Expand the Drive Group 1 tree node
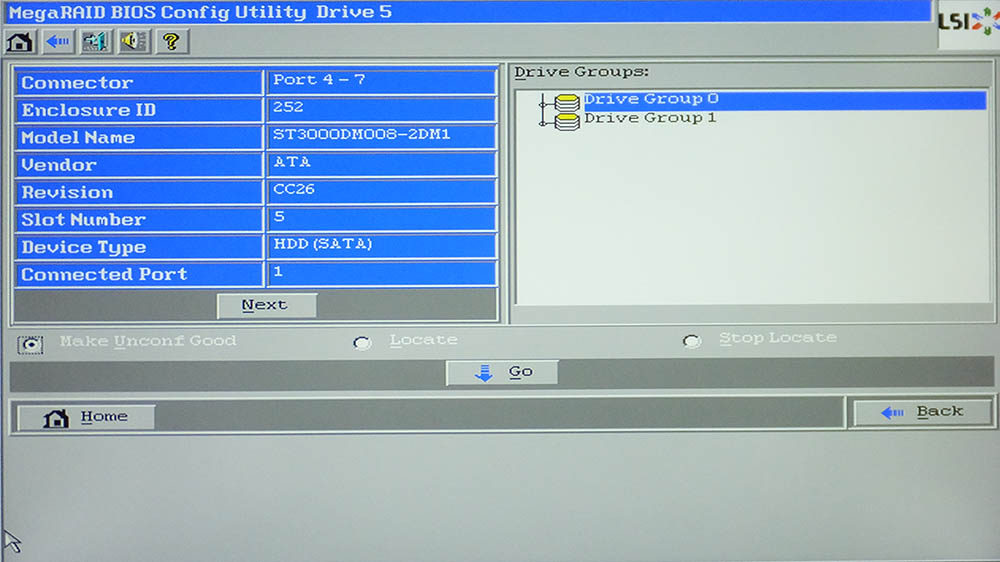Screen dimensions: 1000x562 coord(543,123)
